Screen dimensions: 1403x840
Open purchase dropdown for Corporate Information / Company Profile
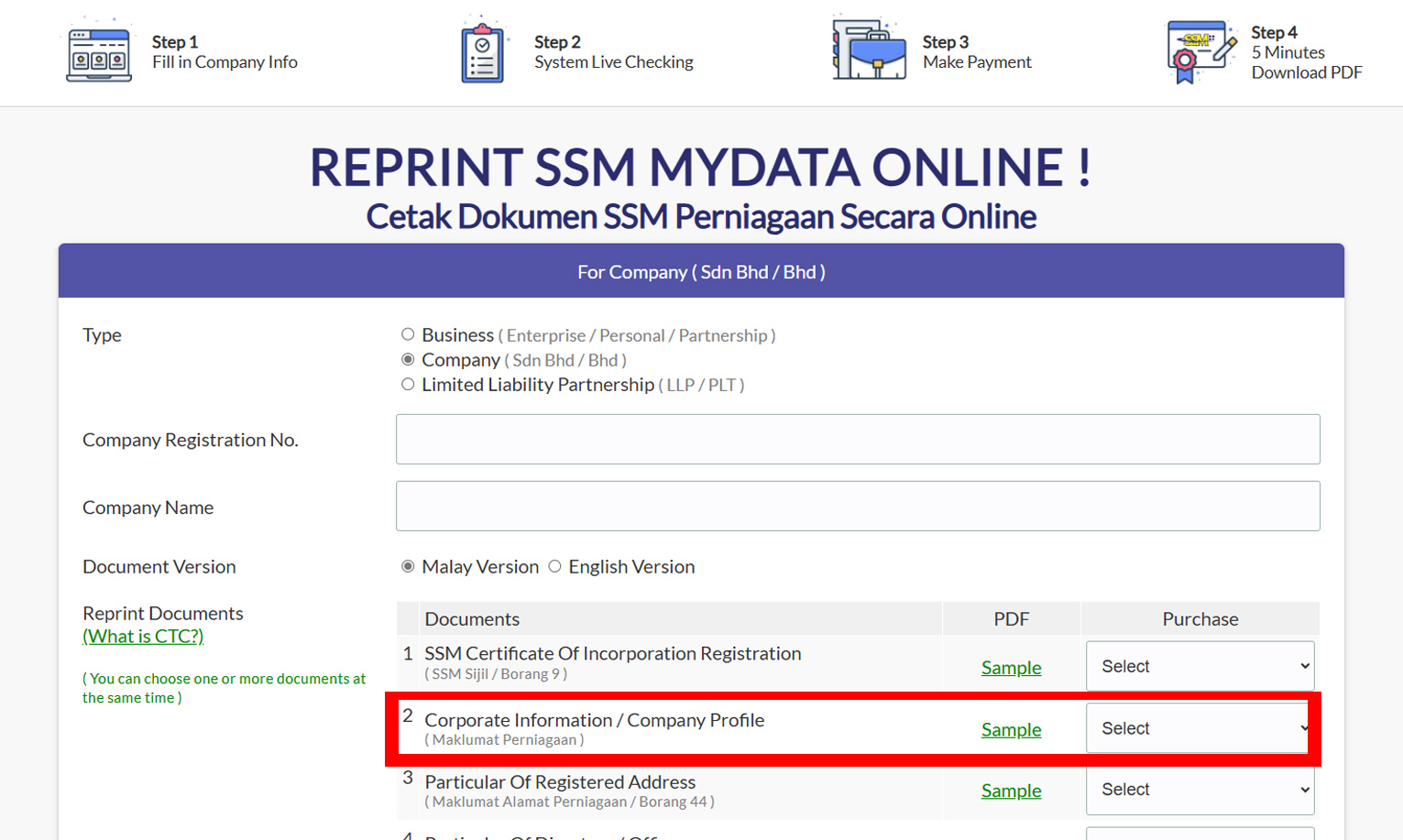[x=1200, y=728]
